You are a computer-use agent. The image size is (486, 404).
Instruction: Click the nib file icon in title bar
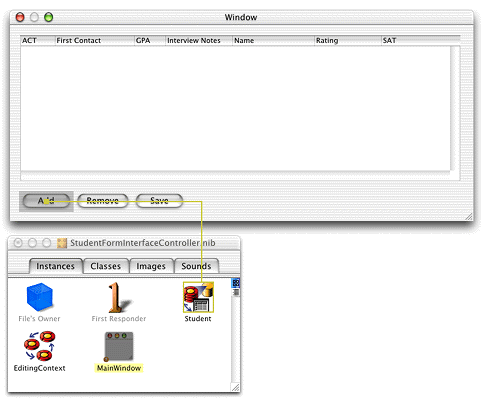(x=62, y=243)
